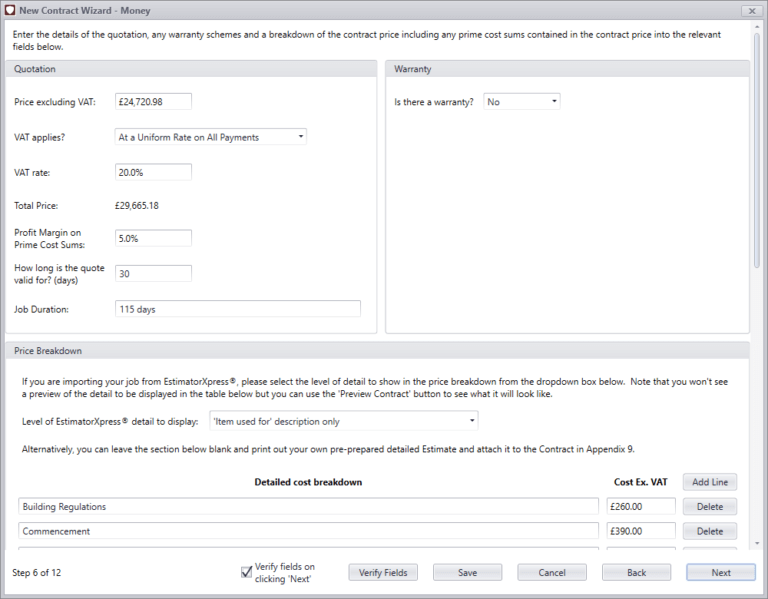The image size is (768, 599).
Task: Toggle 'Verify fields on clicking Next' checkbox
Action: tap(246, 572)
